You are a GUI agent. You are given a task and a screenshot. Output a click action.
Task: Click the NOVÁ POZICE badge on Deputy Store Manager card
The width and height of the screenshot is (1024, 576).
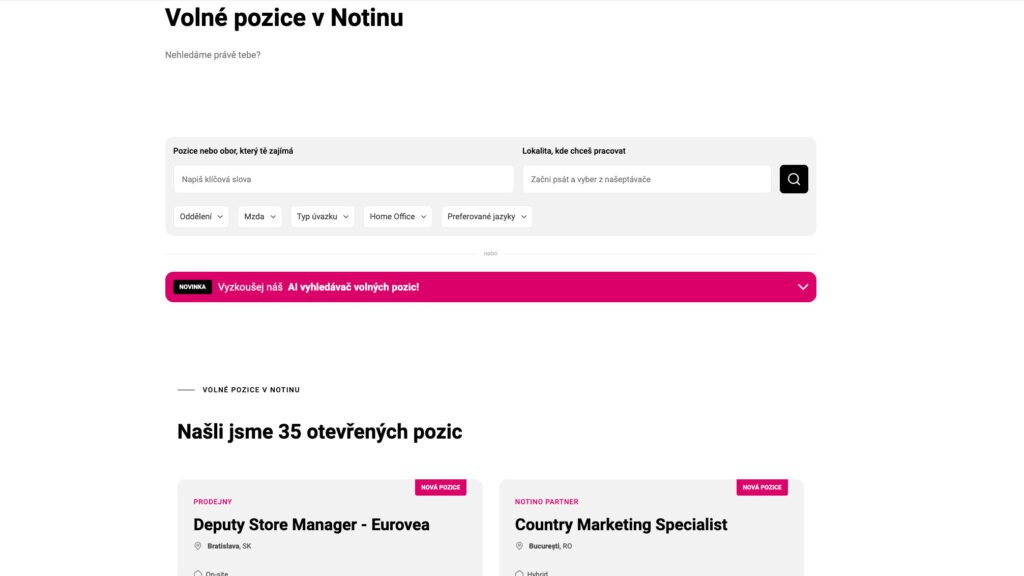[x=441, y=487]
